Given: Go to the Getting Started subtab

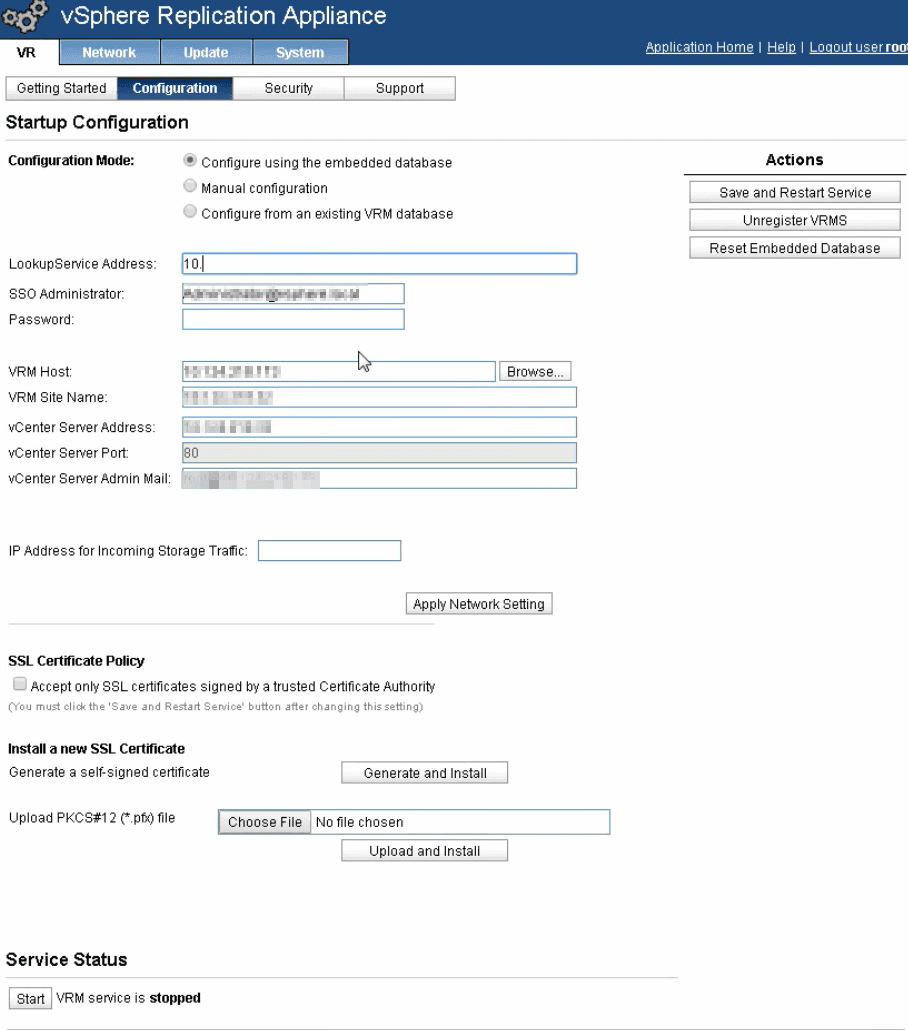Looking at the screenshot, I should tap(61, 89).
